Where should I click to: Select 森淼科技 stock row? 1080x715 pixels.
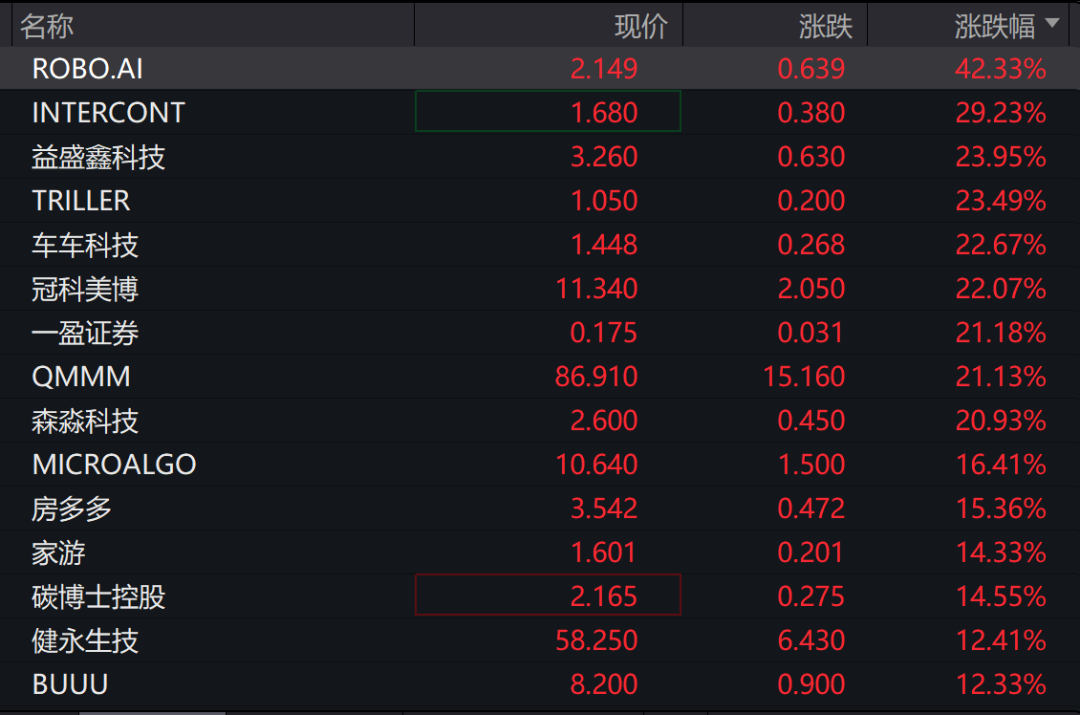pyautogui.click(x=85, y=421)
